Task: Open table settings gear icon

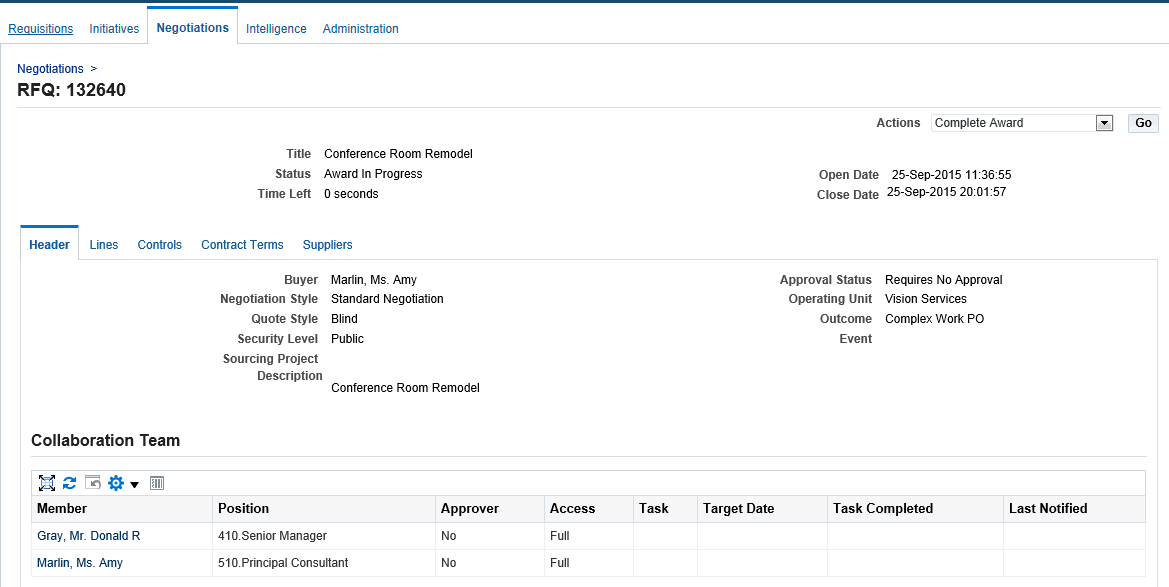Action: coord(116,483)
